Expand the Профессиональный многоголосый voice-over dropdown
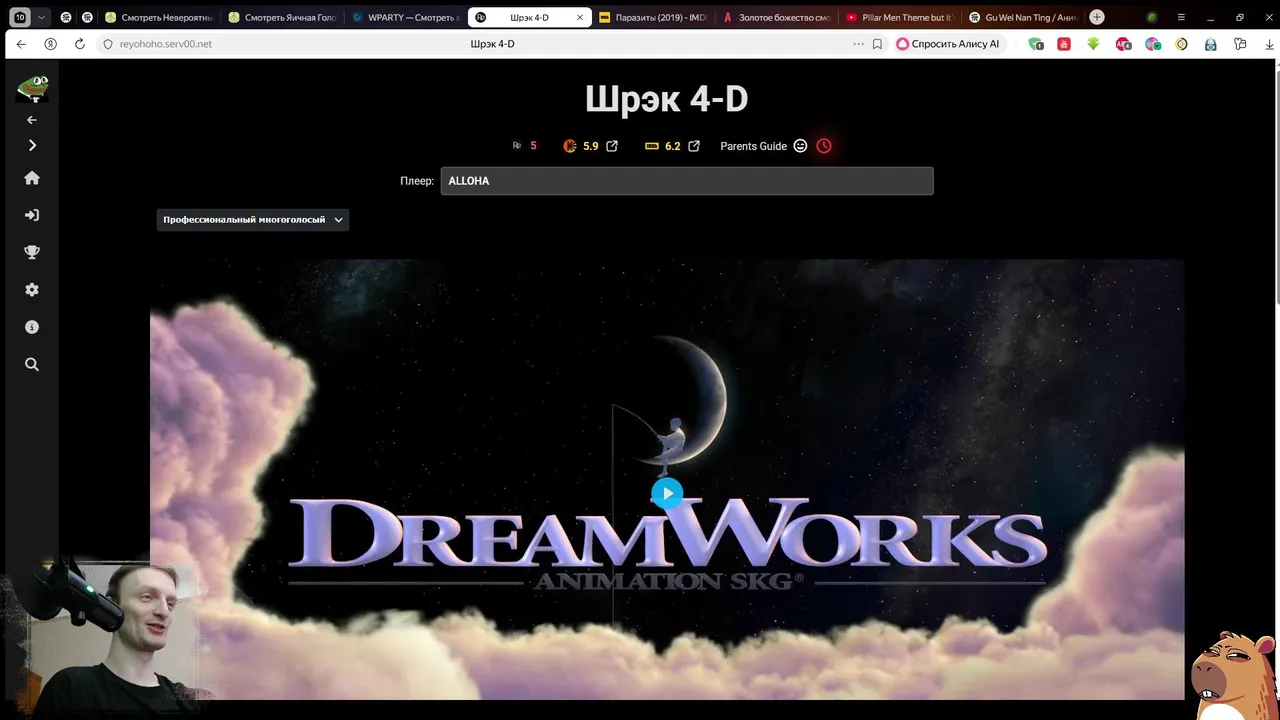 click(252, 220)
